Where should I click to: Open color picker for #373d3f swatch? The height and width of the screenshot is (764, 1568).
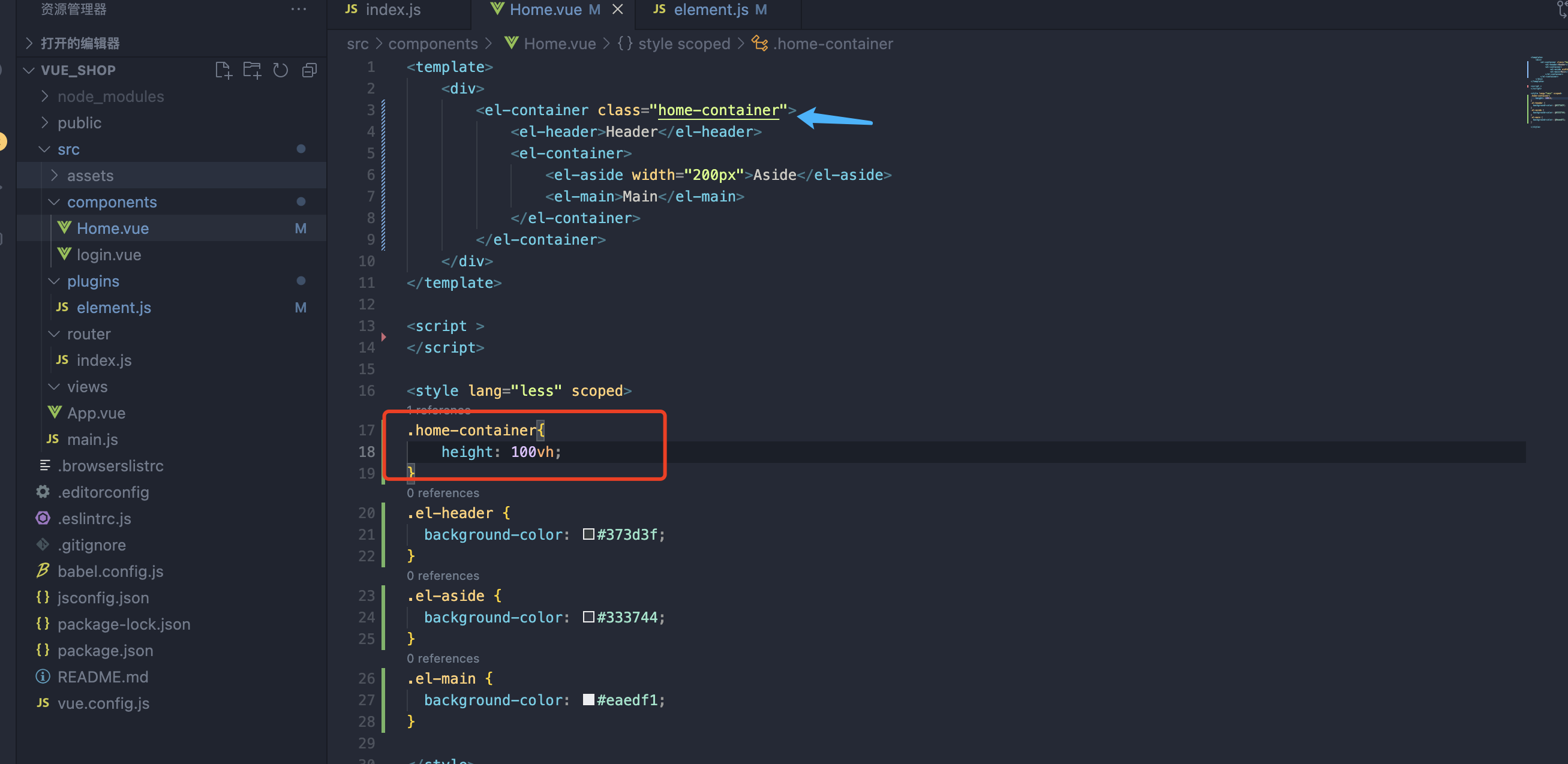tap(588, 534)
